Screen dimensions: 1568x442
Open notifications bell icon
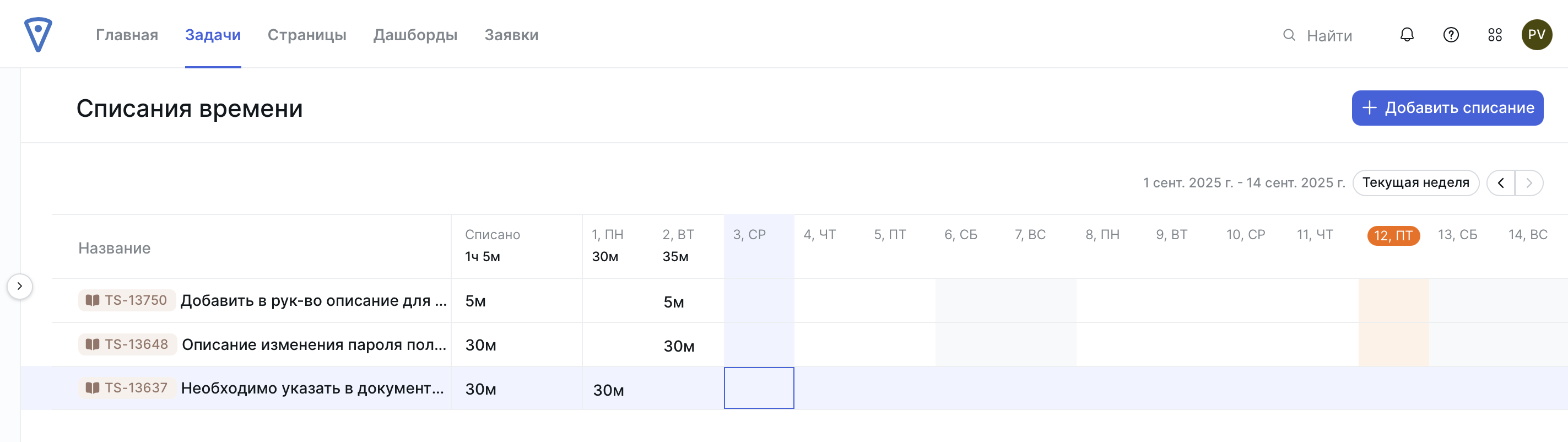1407,35
